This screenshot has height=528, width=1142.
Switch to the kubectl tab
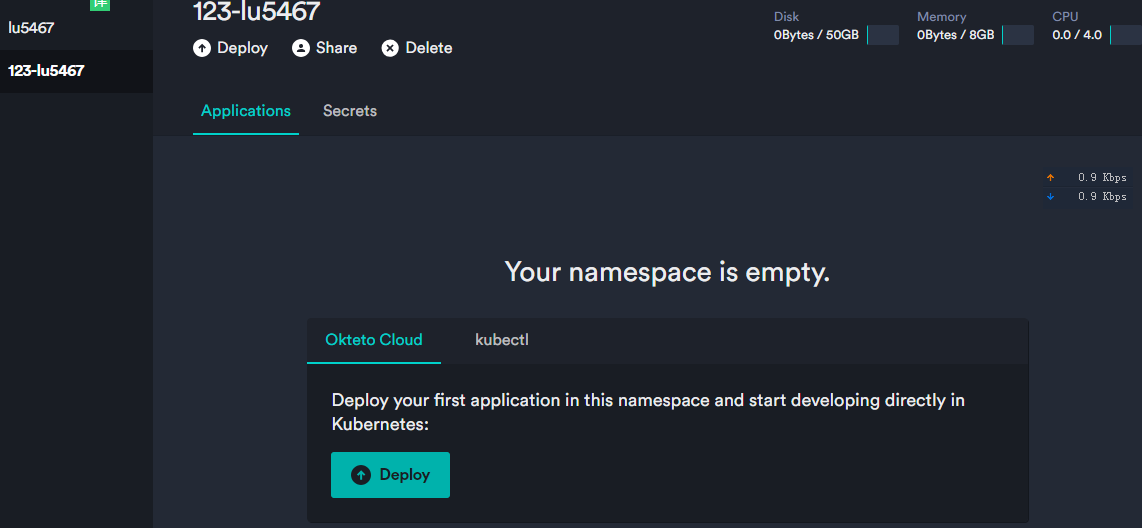pos(502,340)
